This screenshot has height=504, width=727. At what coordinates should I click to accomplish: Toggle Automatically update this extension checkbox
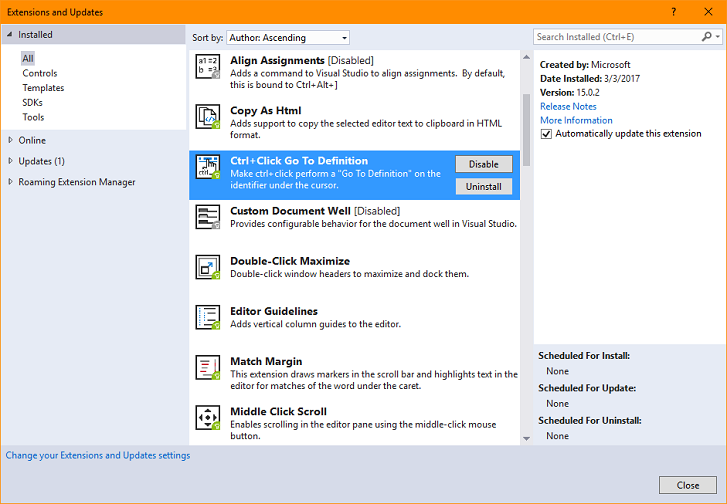tap(546, 134)
